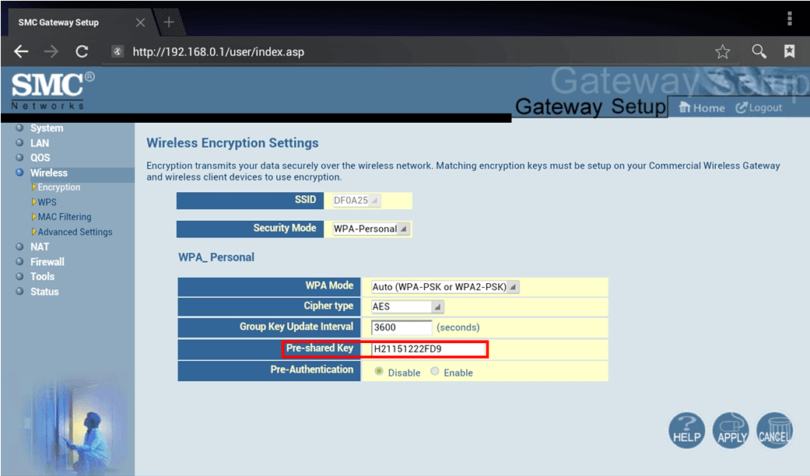The image size is (810, 476).
Task: Open the NAT sidebar menu
Action: pos(39,247)
